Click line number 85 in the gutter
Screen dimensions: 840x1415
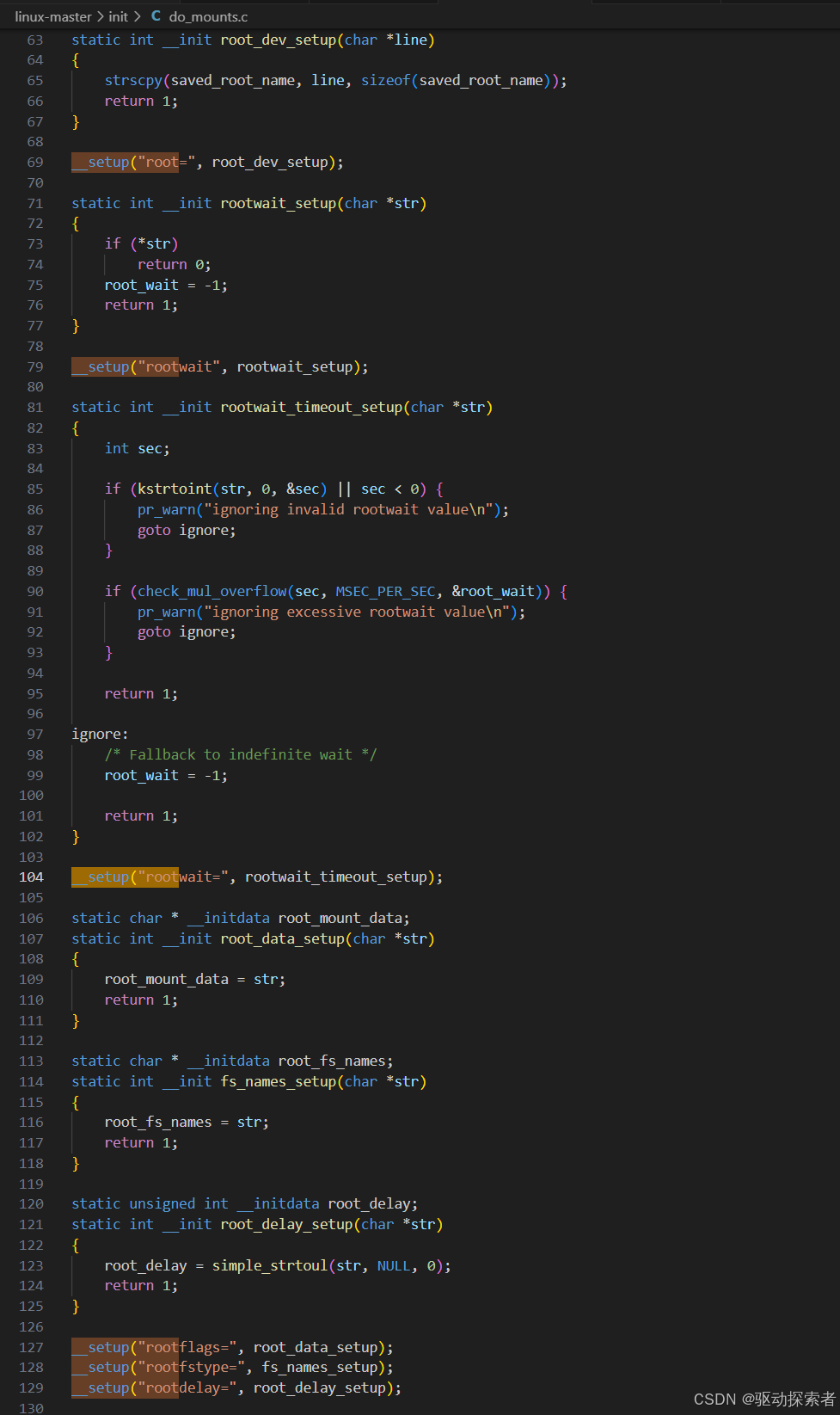34,489
